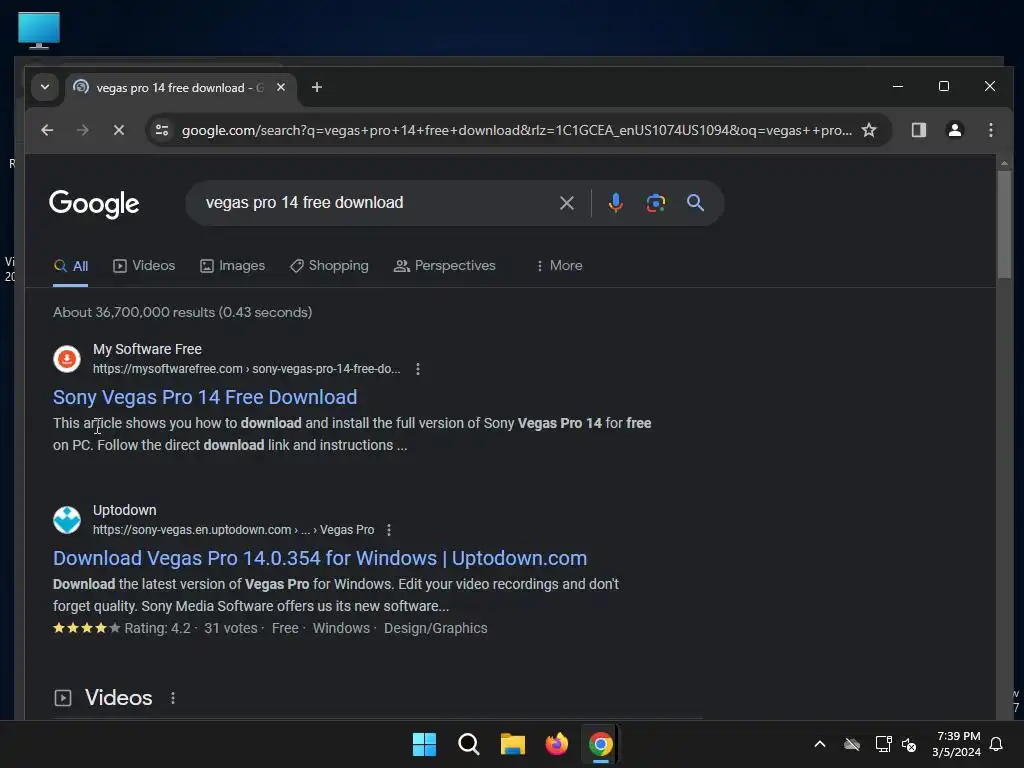Open the Chrome side panel icon

click(918, 130)
